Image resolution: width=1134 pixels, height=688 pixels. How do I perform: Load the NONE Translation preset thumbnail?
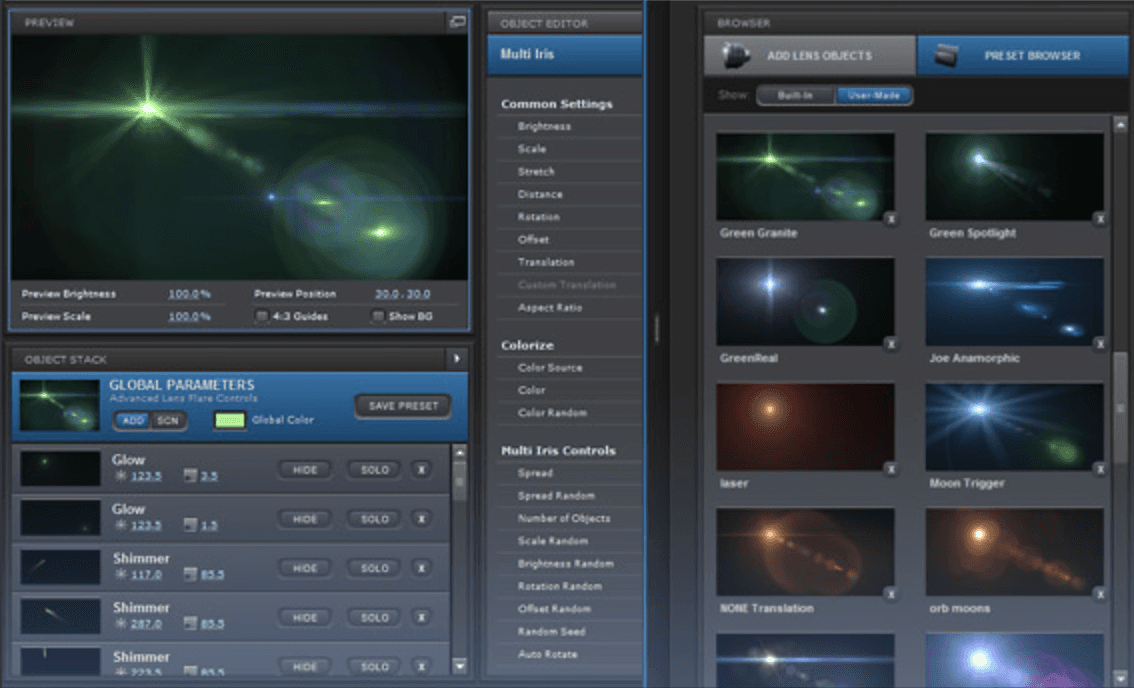pyautogui.click(x=805, y=552)
